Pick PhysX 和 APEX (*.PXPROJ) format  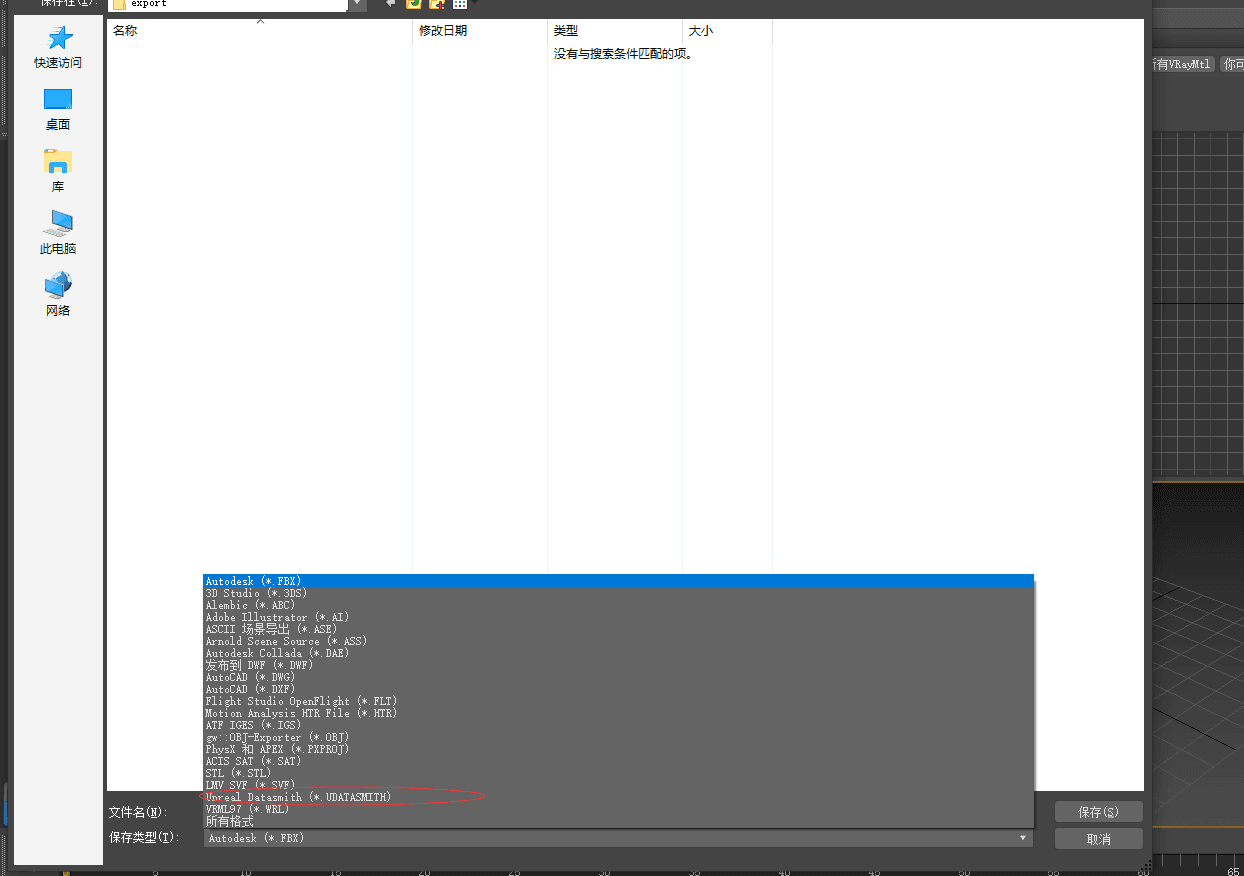pos(618,749)
